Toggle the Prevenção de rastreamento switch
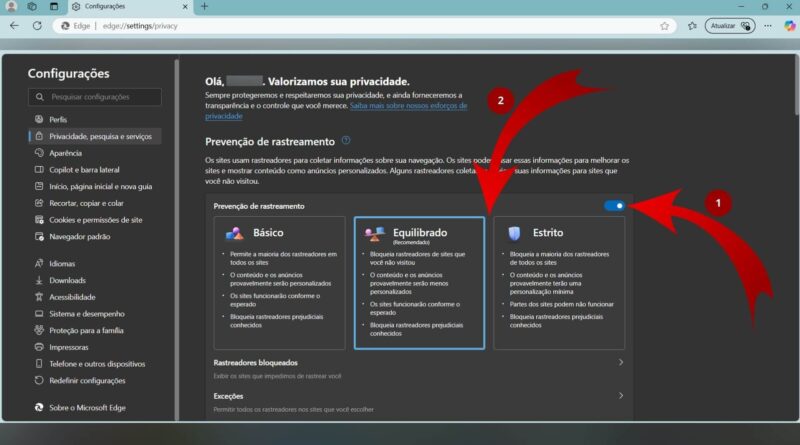The height and width of the screenshot is (445, 800). (614, 206)
